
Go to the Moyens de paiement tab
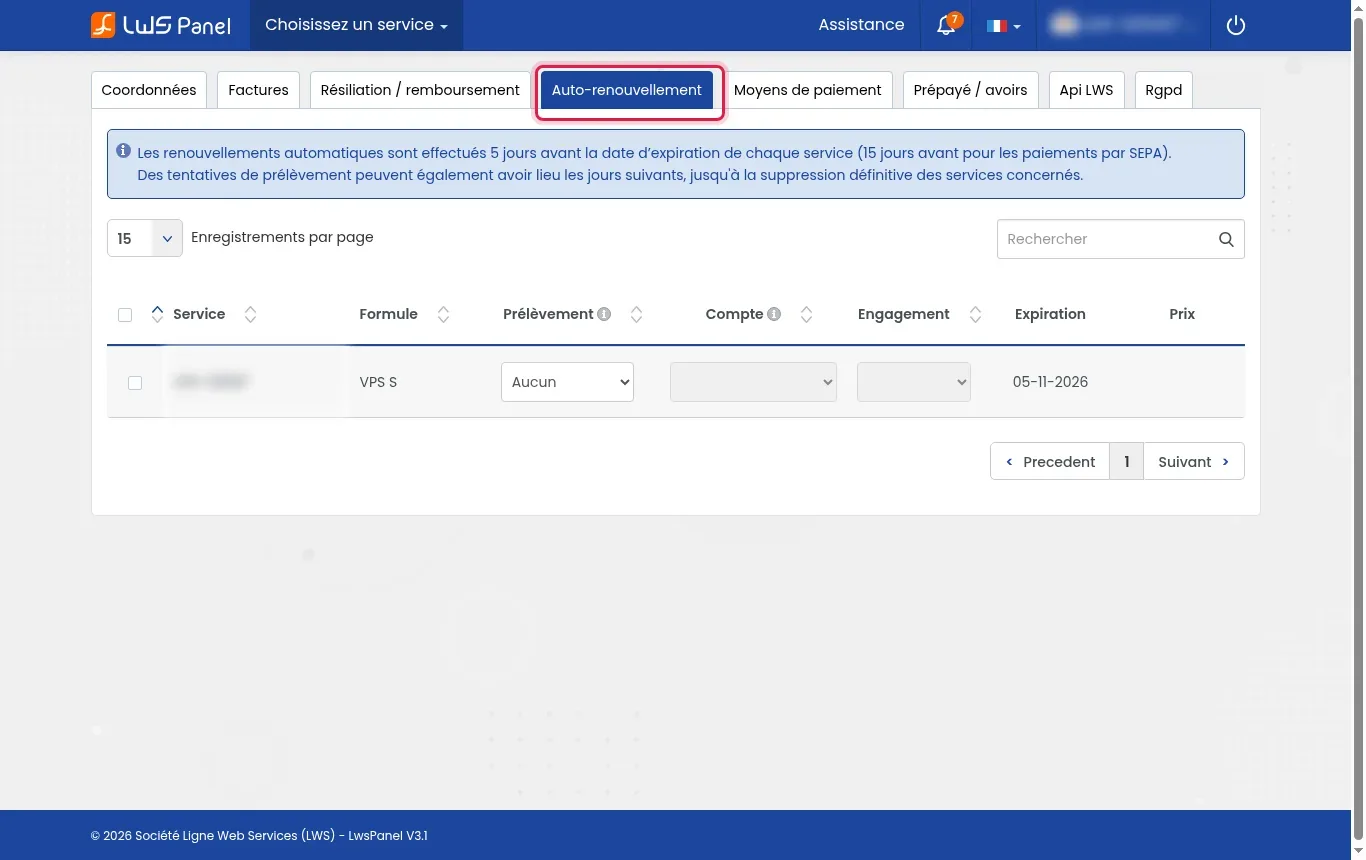click(x=808, y=90)
